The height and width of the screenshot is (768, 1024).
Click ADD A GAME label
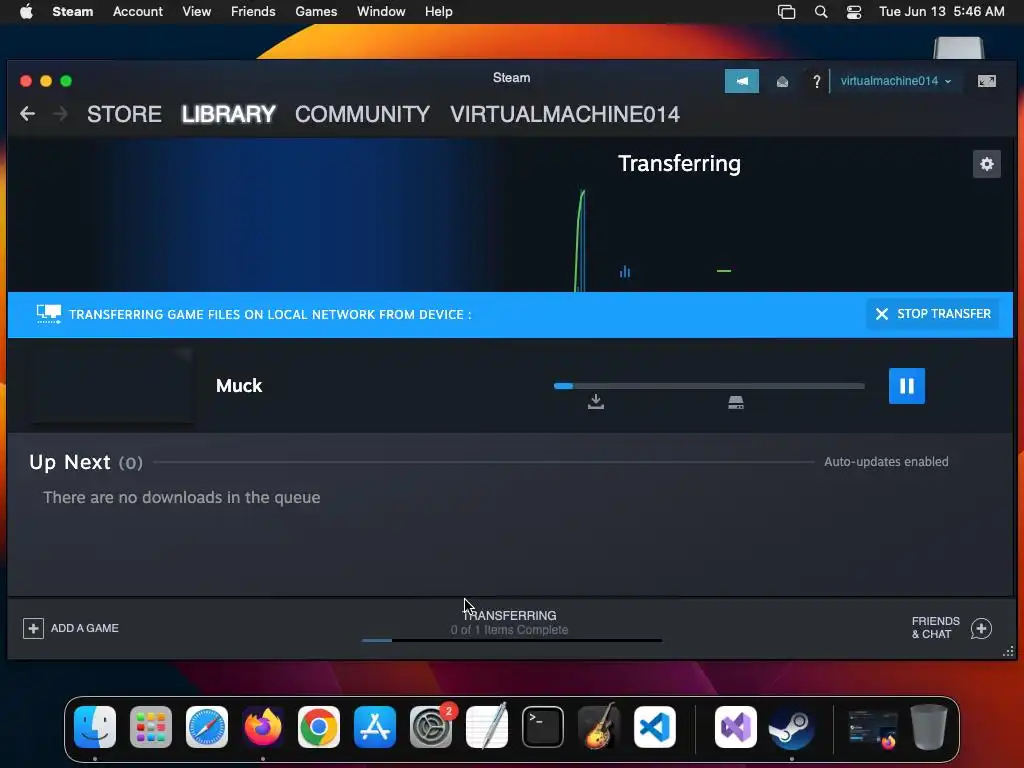click(85, 628)
